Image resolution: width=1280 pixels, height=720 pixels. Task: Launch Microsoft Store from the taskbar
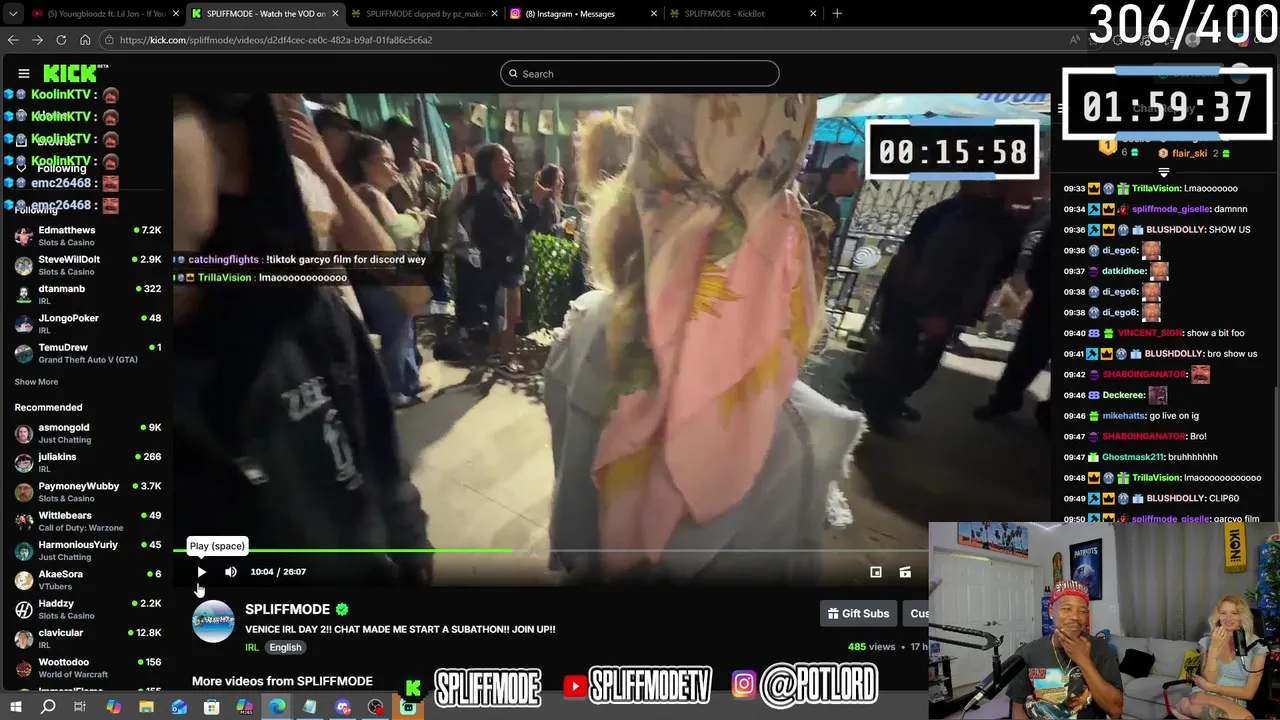[212, 707]
